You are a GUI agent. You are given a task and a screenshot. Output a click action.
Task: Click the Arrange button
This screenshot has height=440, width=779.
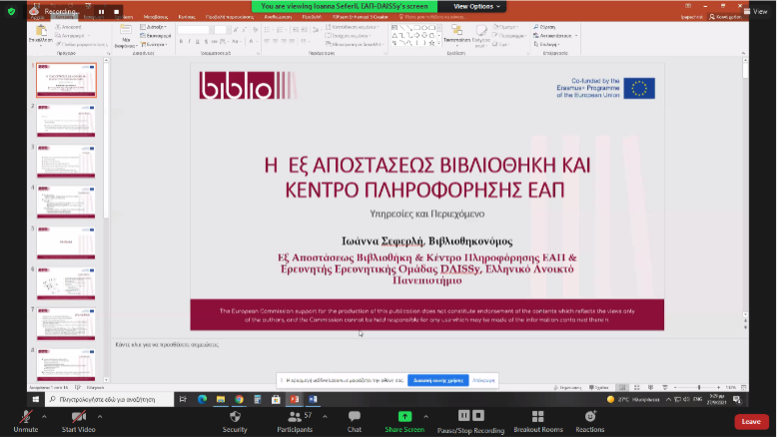(458, 34)
